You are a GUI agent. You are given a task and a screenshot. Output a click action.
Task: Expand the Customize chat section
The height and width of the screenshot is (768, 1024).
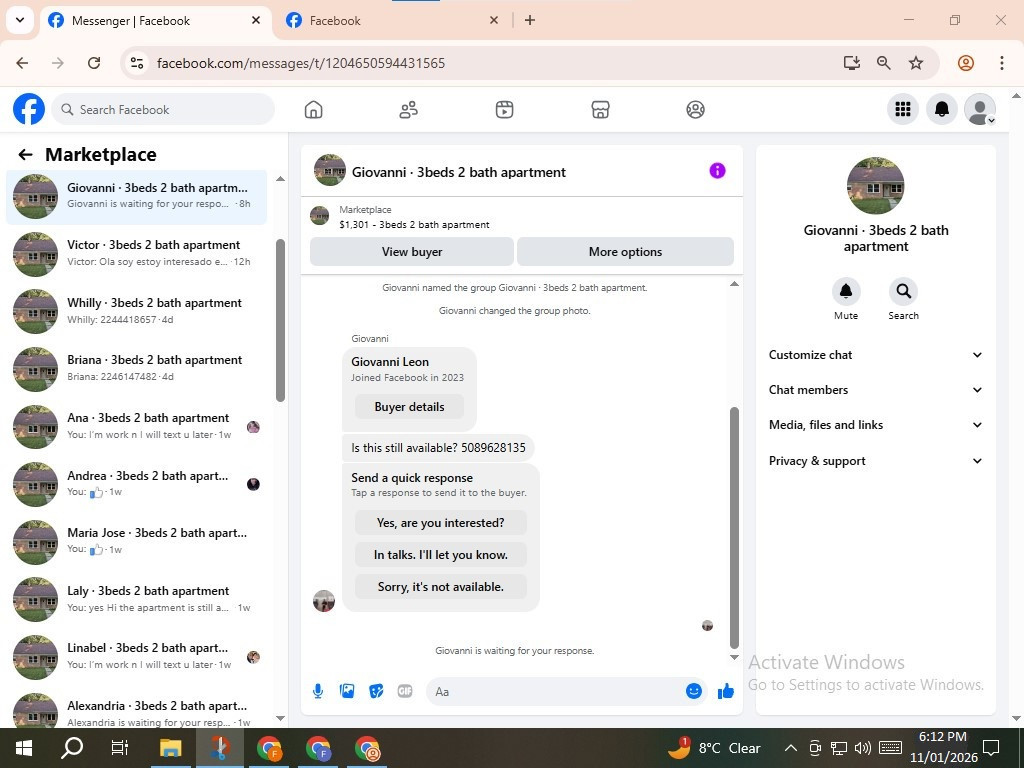click(x=875, y=355)
